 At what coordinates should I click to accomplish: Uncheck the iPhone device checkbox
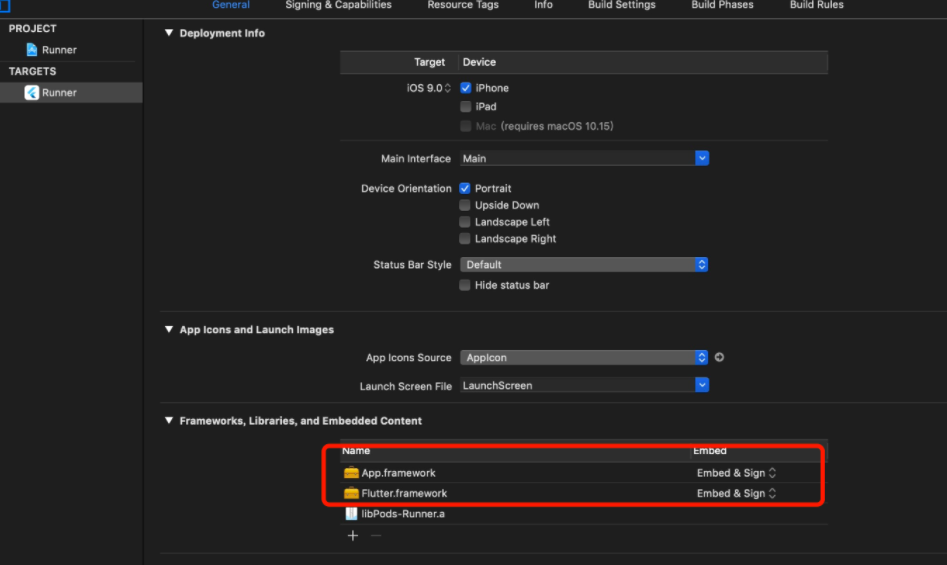[x=466, y=88]
